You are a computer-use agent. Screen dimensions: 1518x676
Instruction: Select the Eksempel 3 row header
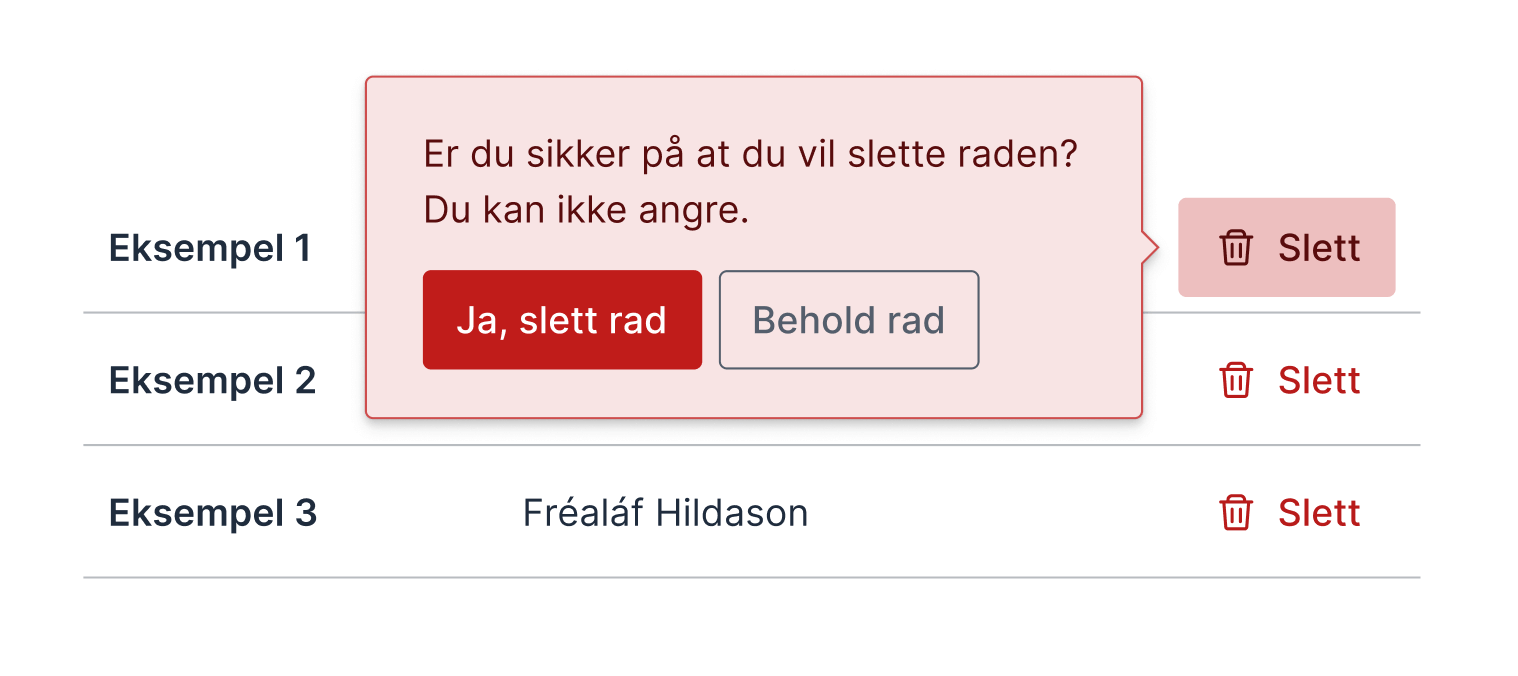(212, 513)
